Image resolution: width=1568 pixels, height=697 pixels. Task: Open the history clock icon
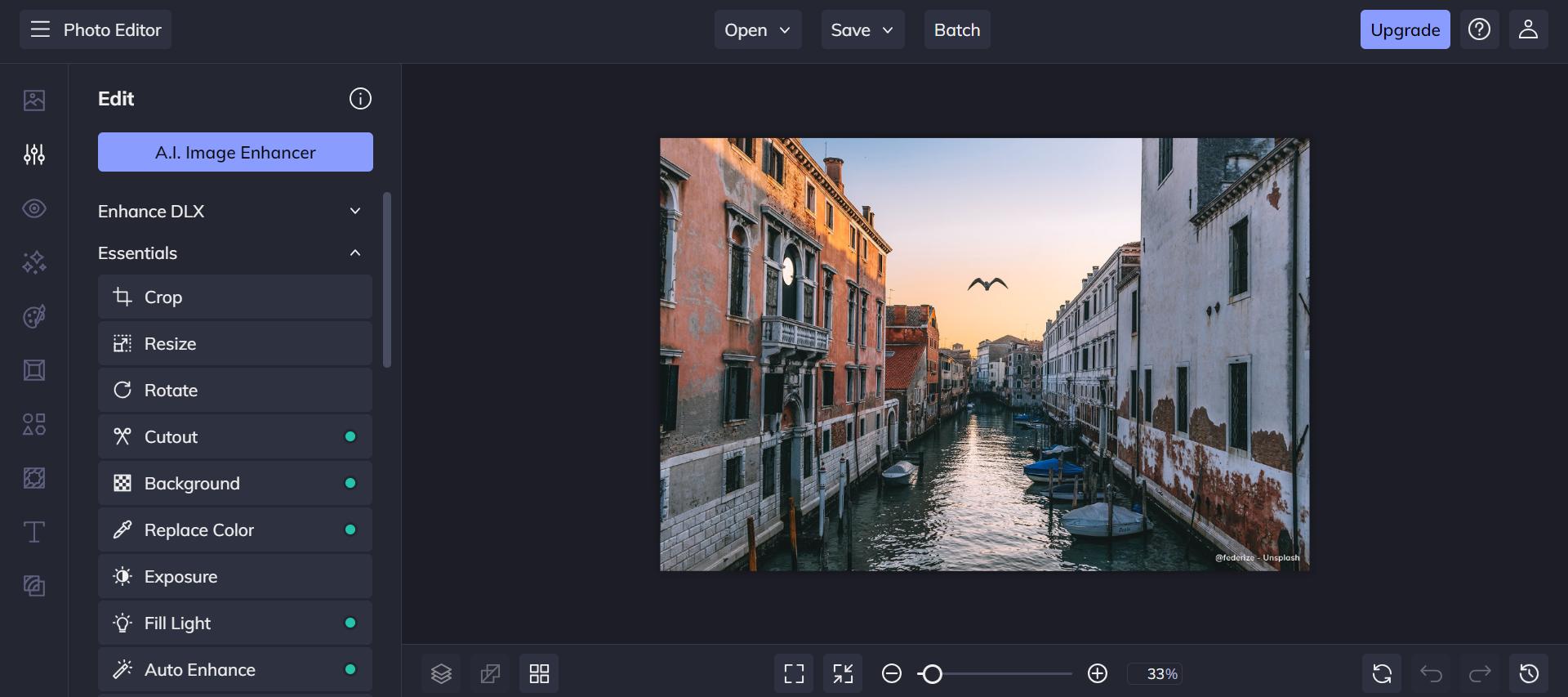[x=1529, y=674]
